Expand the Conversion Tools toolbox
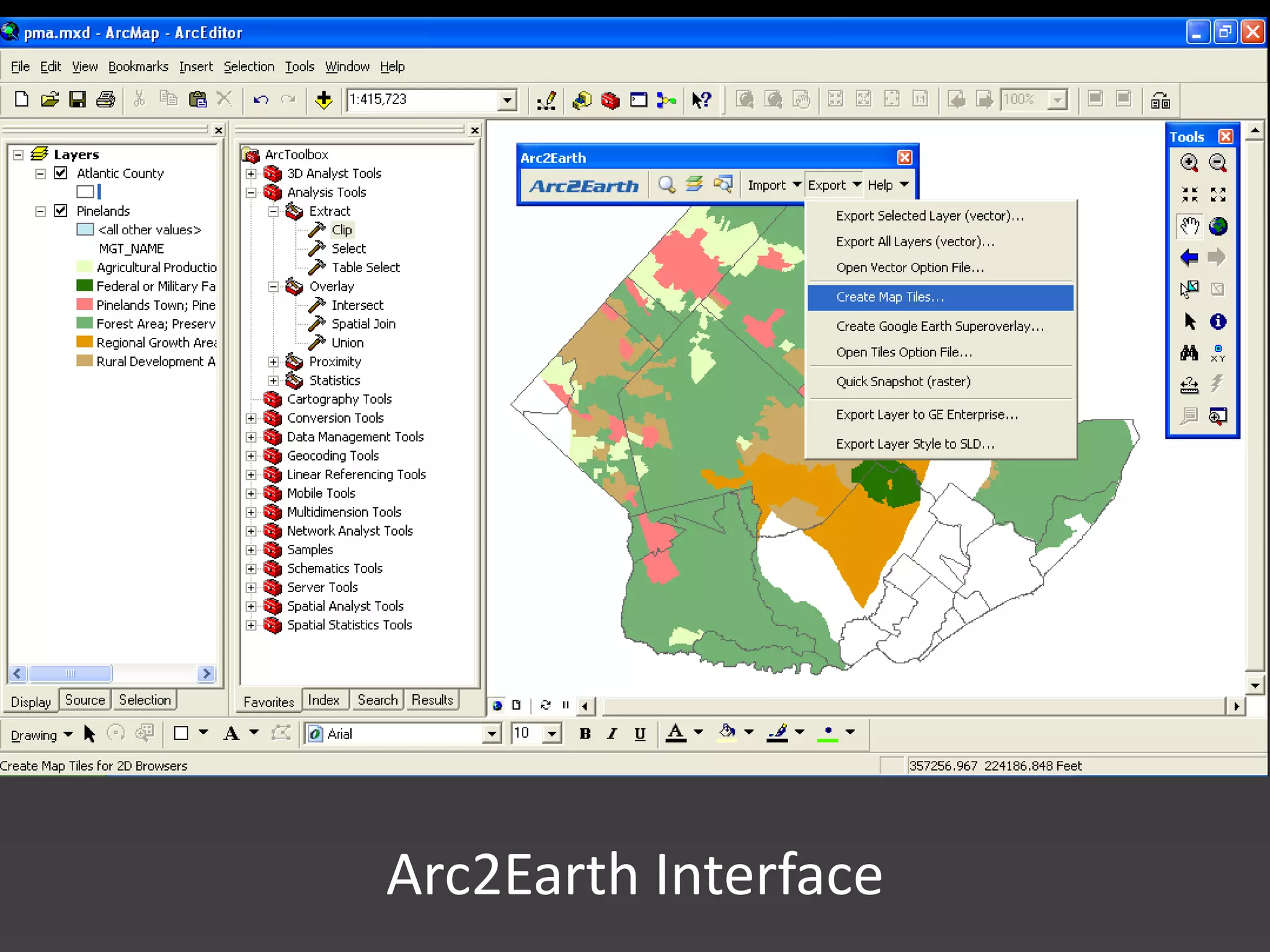1270x952 pixels. (251, 418)
